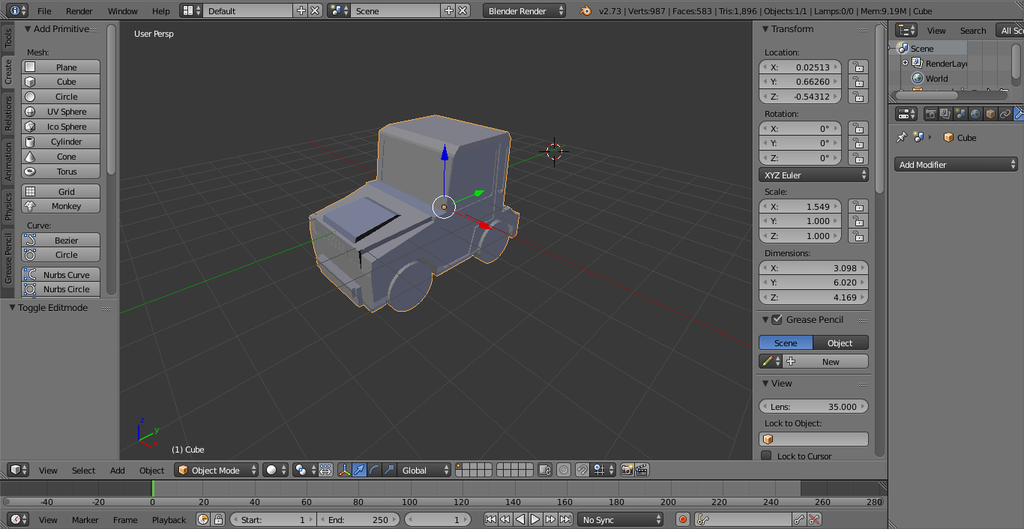Viewport: 1024px width, 529px height.
Task: Open the Render menu in top bar
Action: click(79, 10)
